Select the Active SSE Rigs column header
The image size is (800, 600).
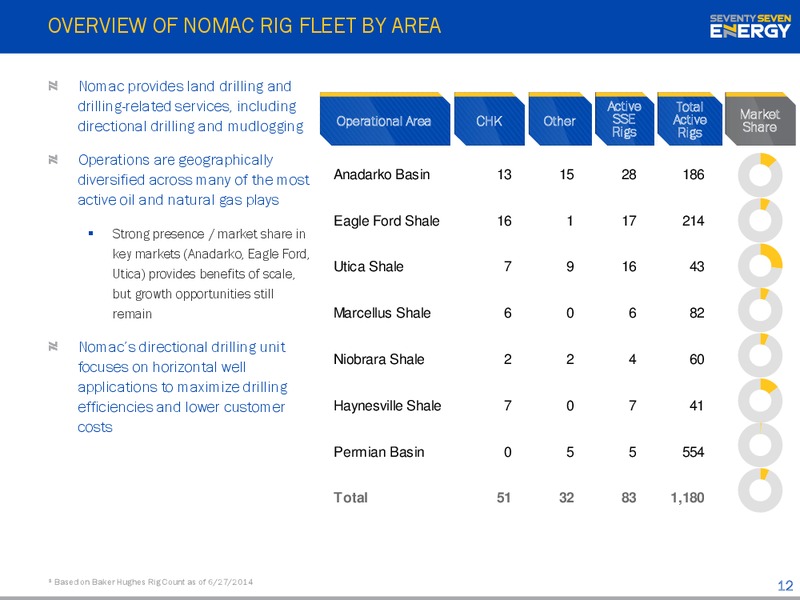point(624,119)
